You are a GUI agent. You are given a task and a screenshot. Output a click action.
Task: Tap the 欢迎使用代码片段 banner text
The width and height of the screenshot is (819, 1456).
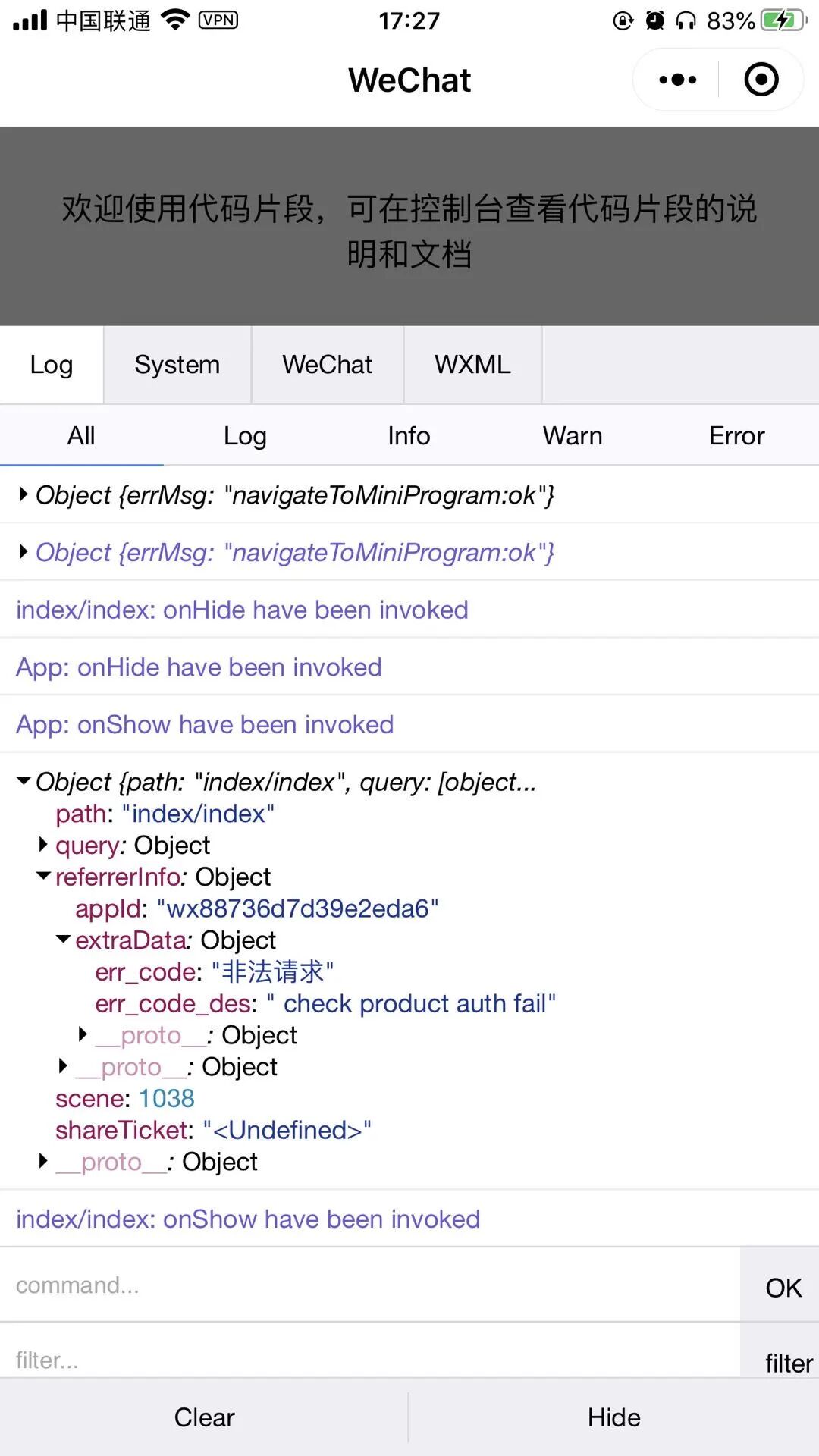[409, 231]
